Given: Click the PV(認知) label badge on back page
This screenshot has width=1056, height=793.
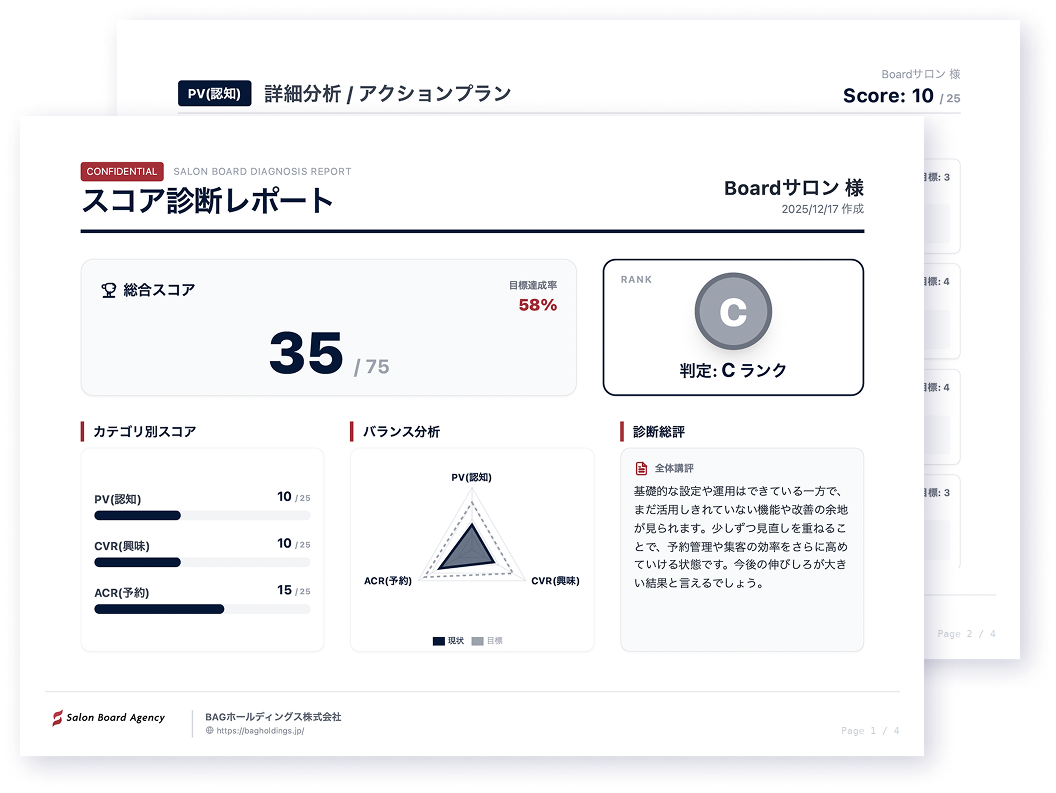Looking at the screenshot, I should [214, 94].
